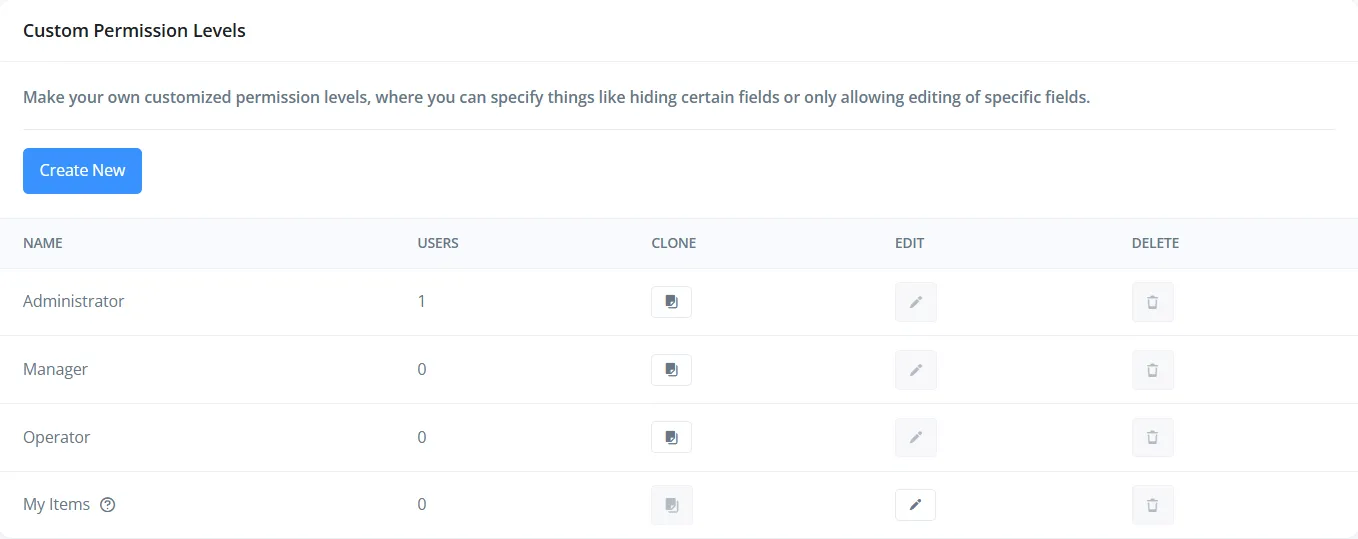Click the DELETE column header

1155,243
